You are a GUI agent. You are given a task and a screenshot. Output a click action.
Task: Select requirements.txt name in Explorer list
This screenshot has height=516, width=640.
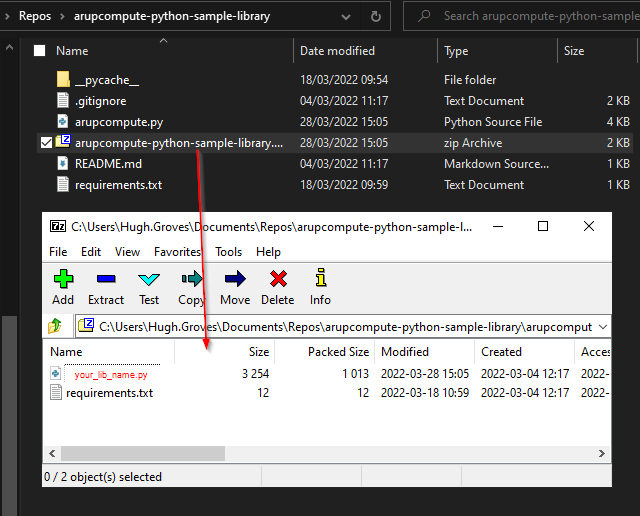tap(118, 185)
